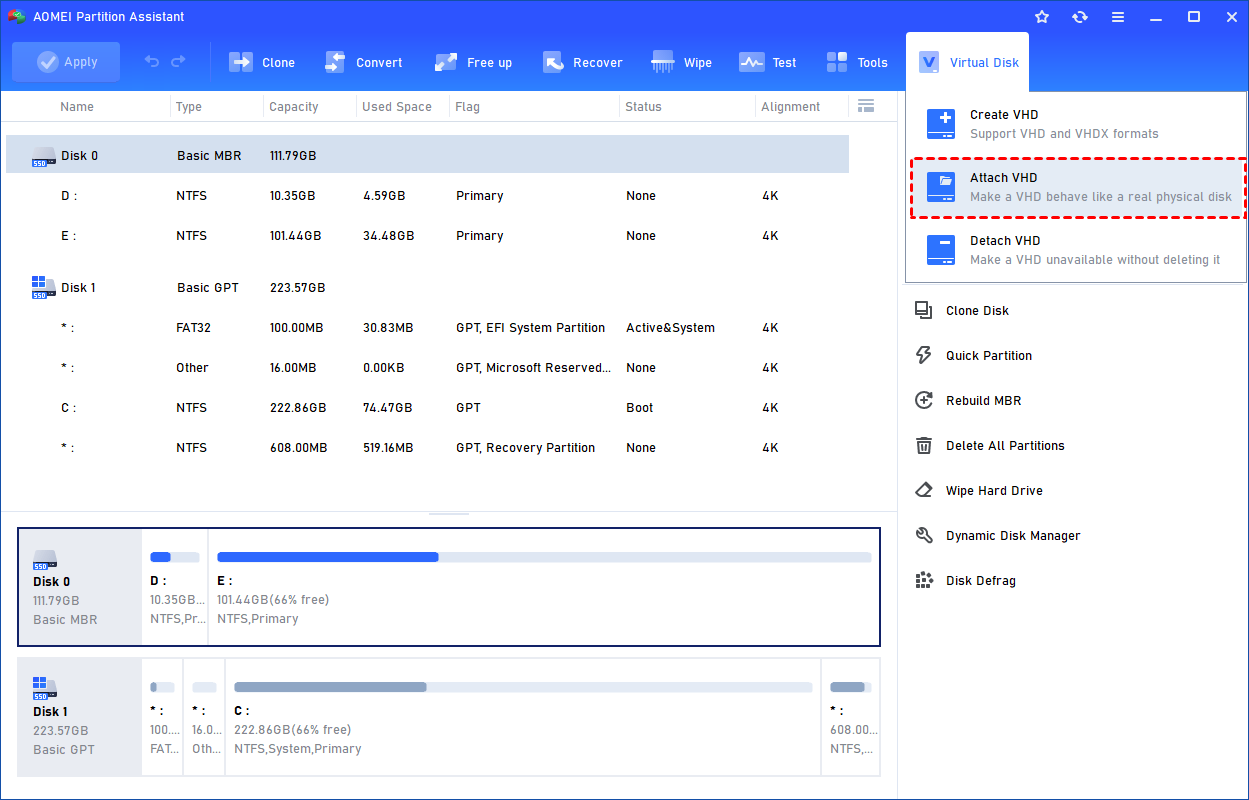
Task: Select the Free up tool
Action: pyautogui.click(x=446, y=62)
